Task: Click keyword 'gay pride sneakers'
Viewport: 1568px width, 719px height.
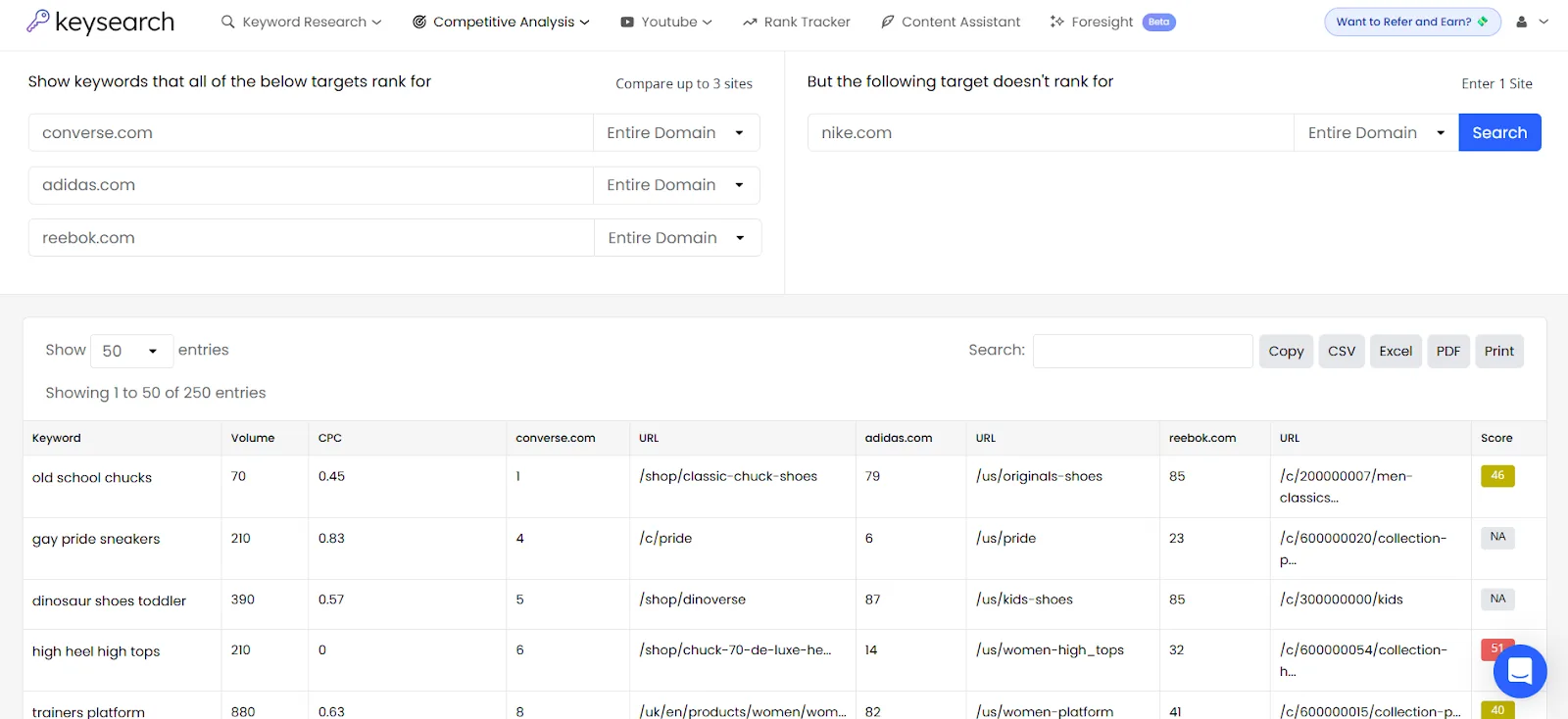Action: [96, 539]
